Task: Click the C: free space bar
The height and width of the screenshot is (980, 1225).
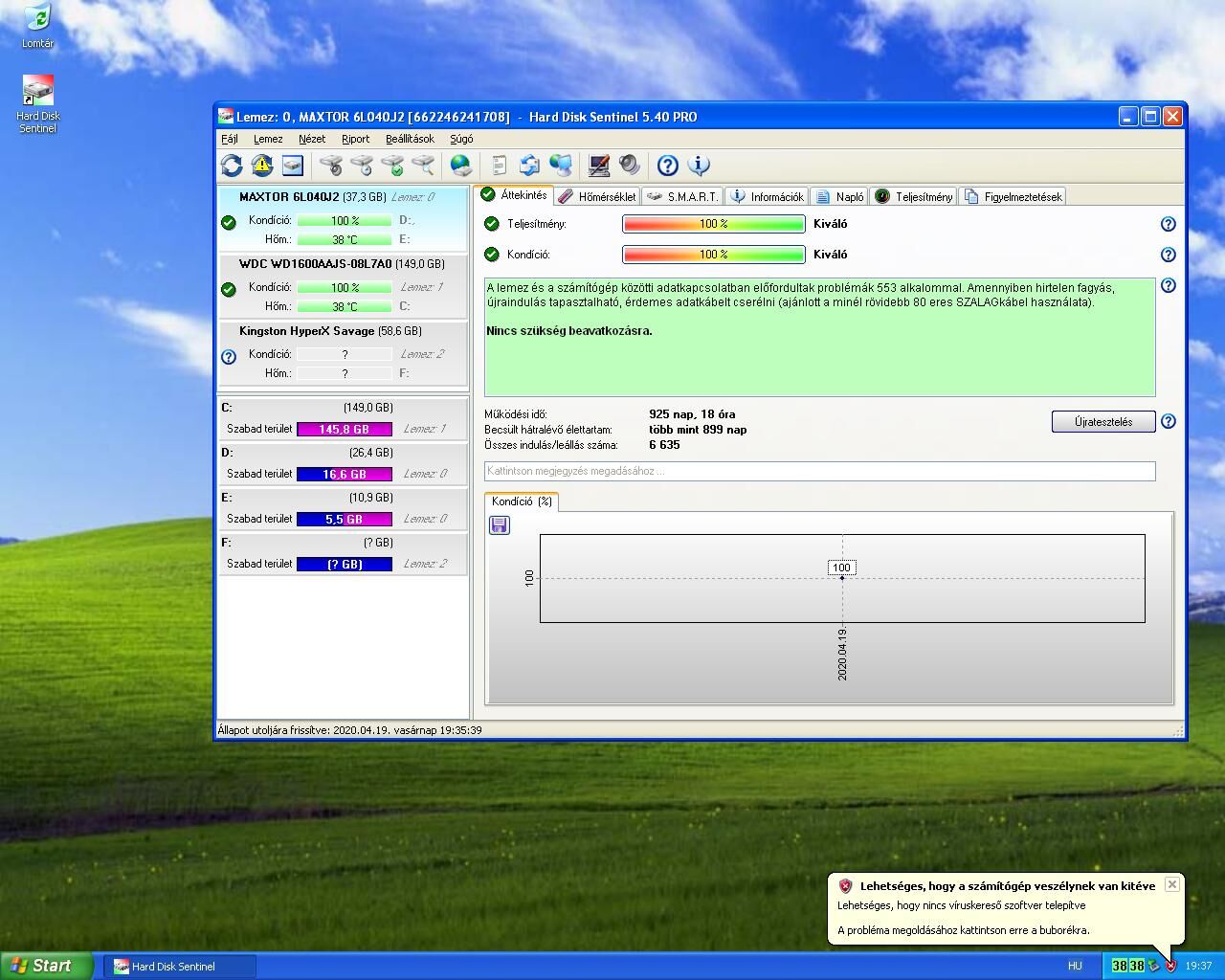Action: (345, 430)
